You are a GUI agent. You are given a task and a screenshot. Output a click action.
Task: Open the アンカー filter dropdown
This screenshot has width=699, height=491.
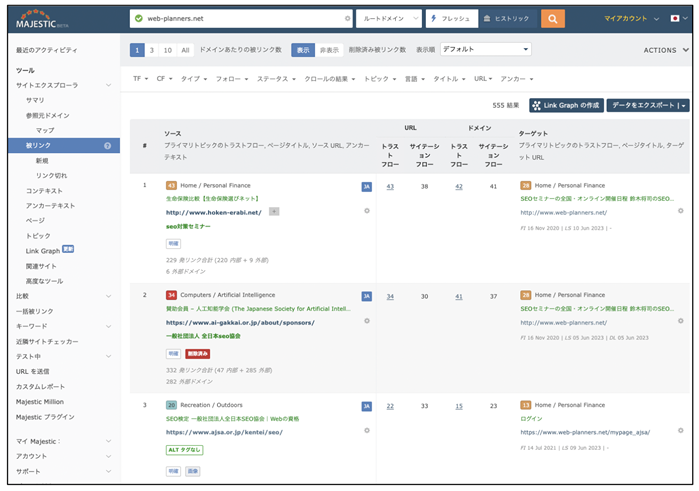(x=517, y=79)
